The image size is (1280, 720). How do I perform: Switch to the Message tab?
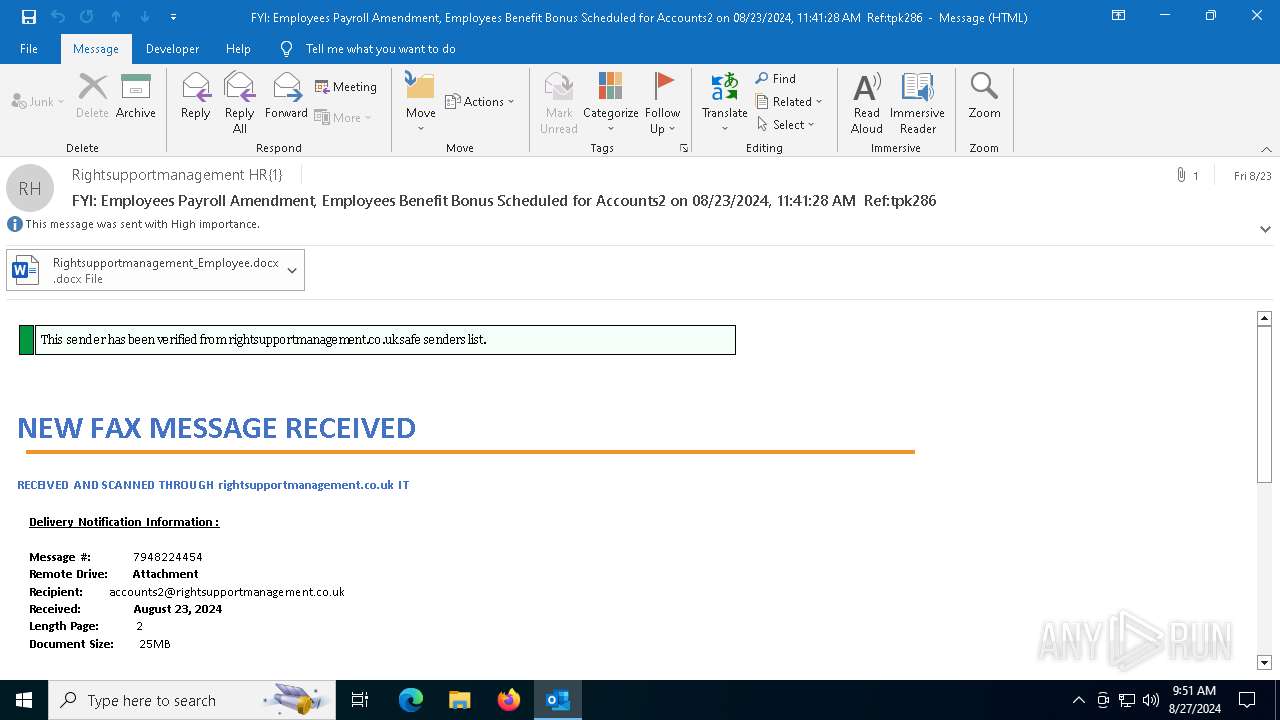tap(96, 49)
